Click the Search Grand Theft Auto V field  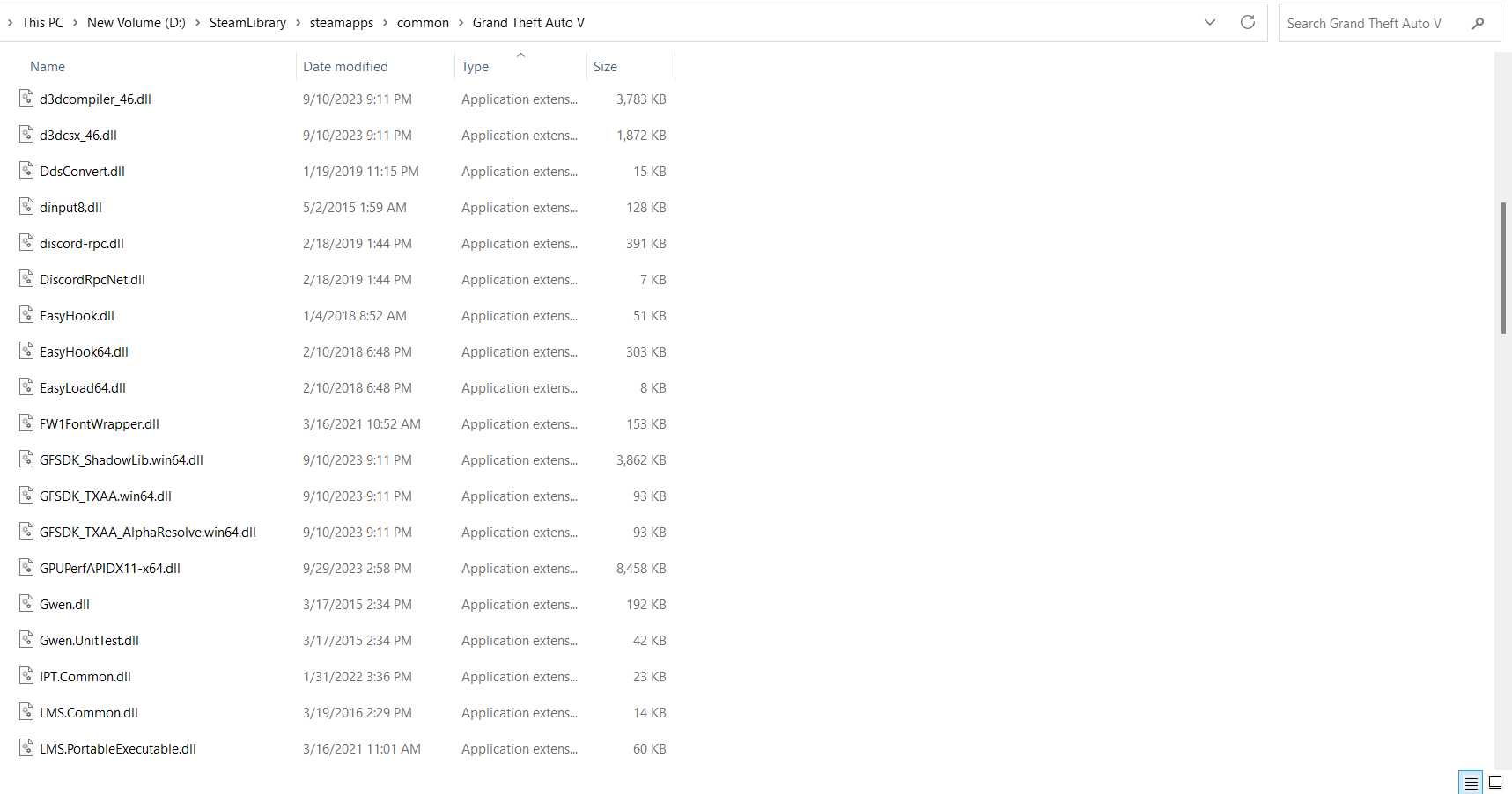click(1390, 24)
